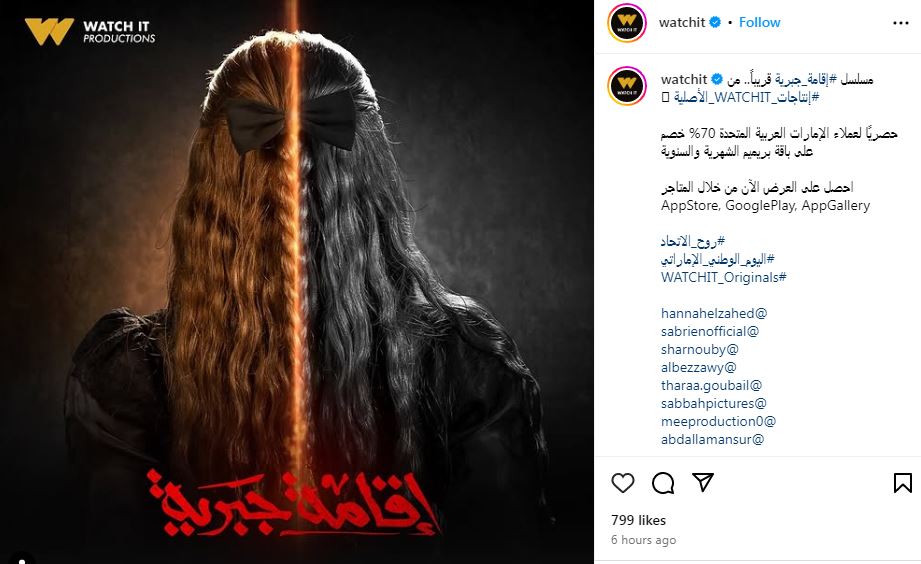The image size is (921, 564).
Task: Click the watchit profile avatar in header
Action: pos(627,23)
